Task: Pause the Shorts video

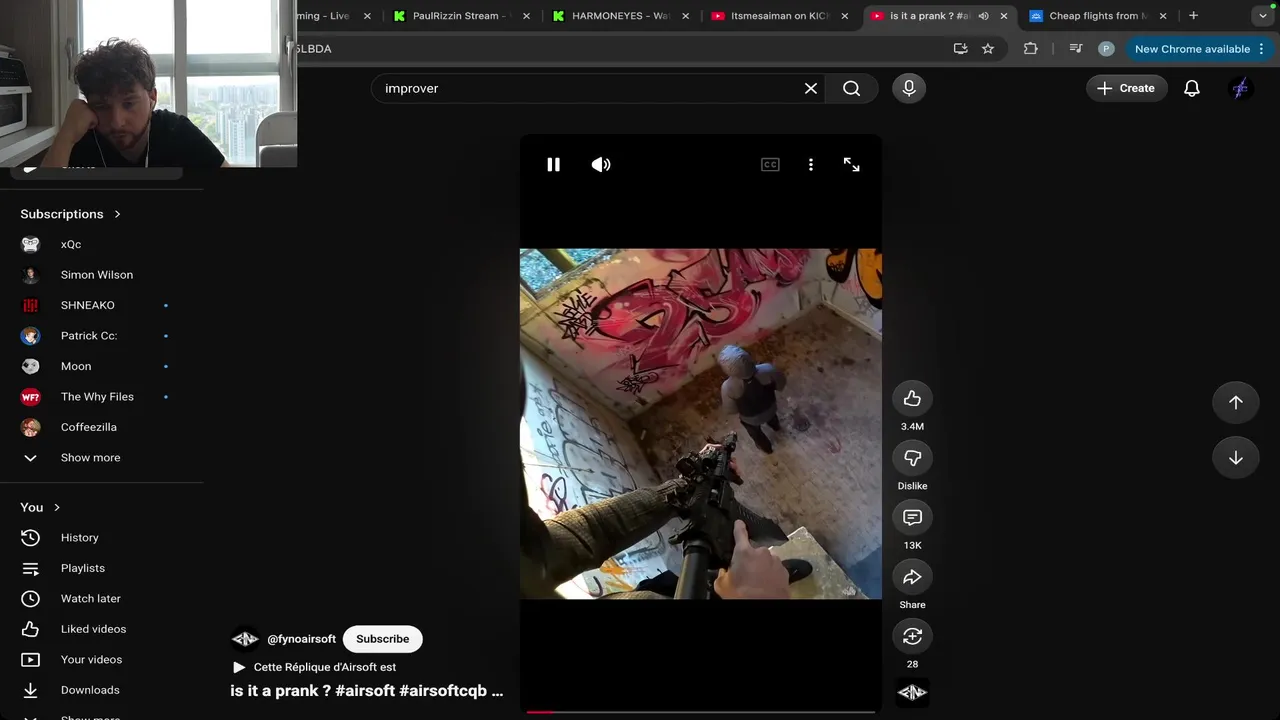Action: click(x=553, y=165)
